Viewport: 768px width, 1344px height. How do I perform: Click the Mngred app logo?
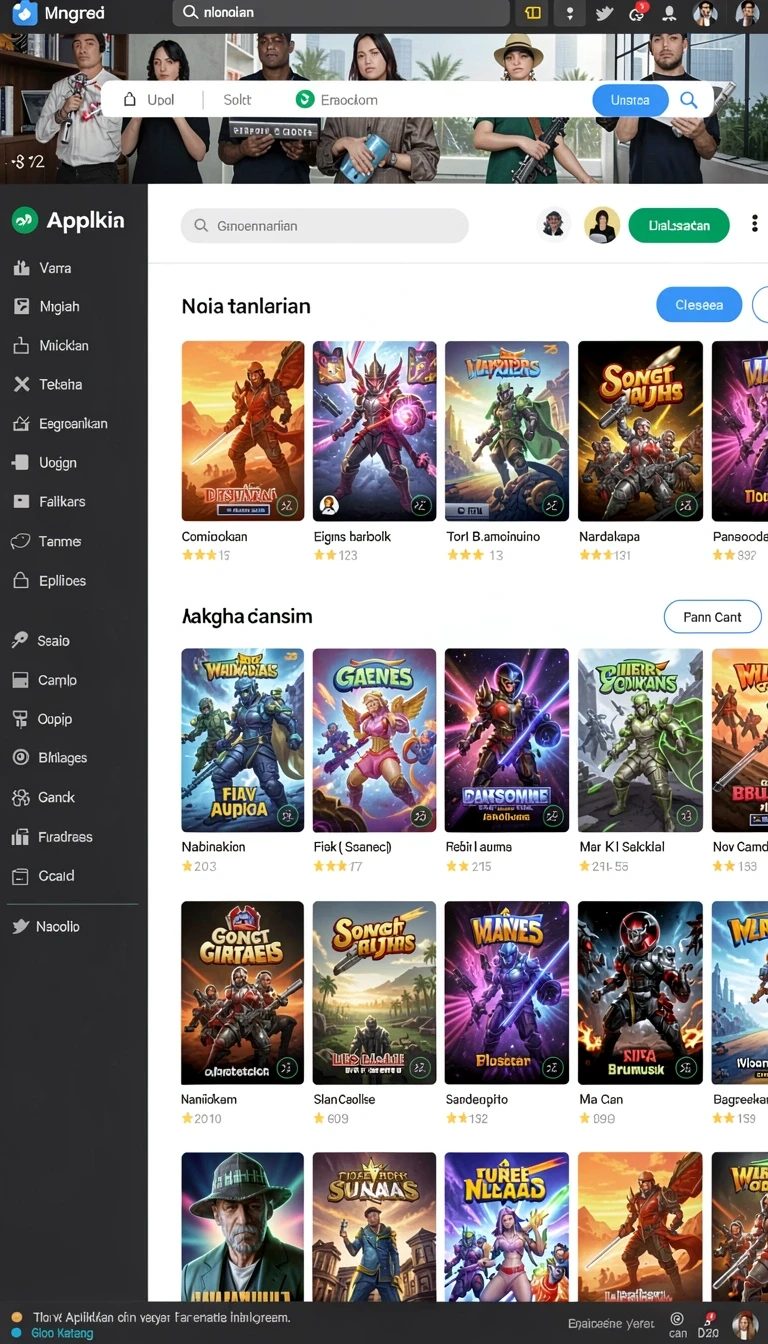click(24, 13)
